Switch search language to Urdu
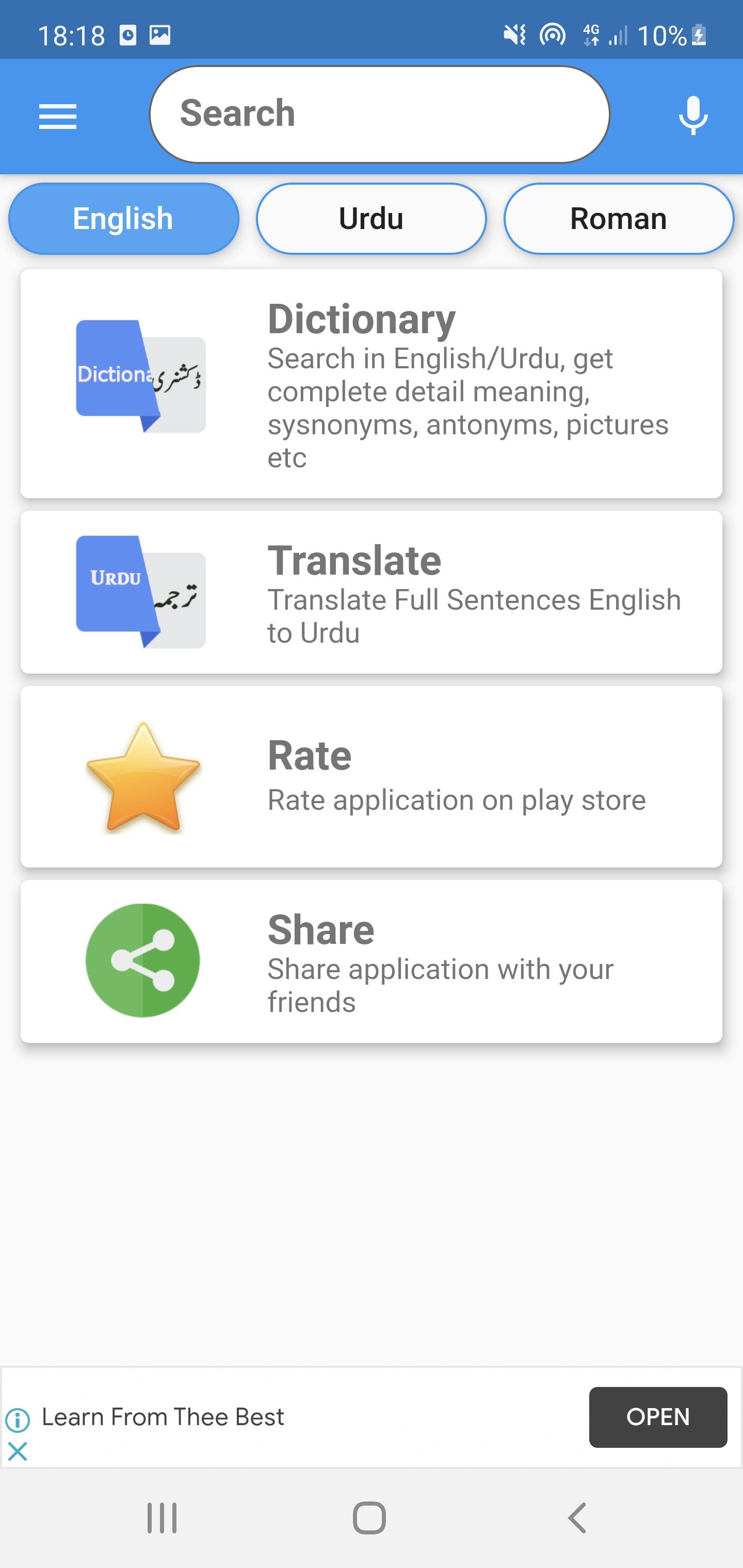The height and width of the screenshot is (1568, 743). coord(371,219)
